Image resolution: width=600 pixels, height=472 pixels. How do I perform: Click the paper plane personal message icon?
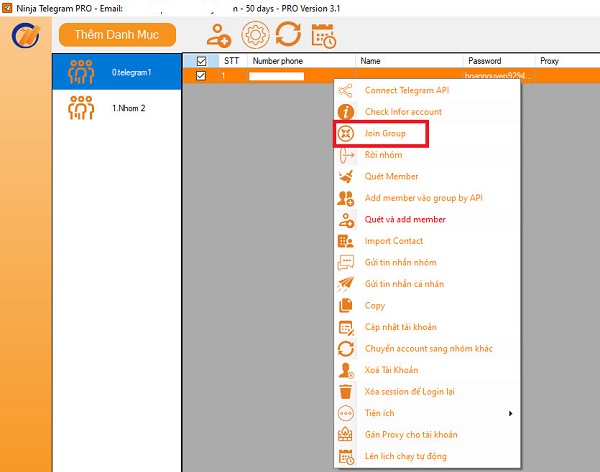pos(346,284)
